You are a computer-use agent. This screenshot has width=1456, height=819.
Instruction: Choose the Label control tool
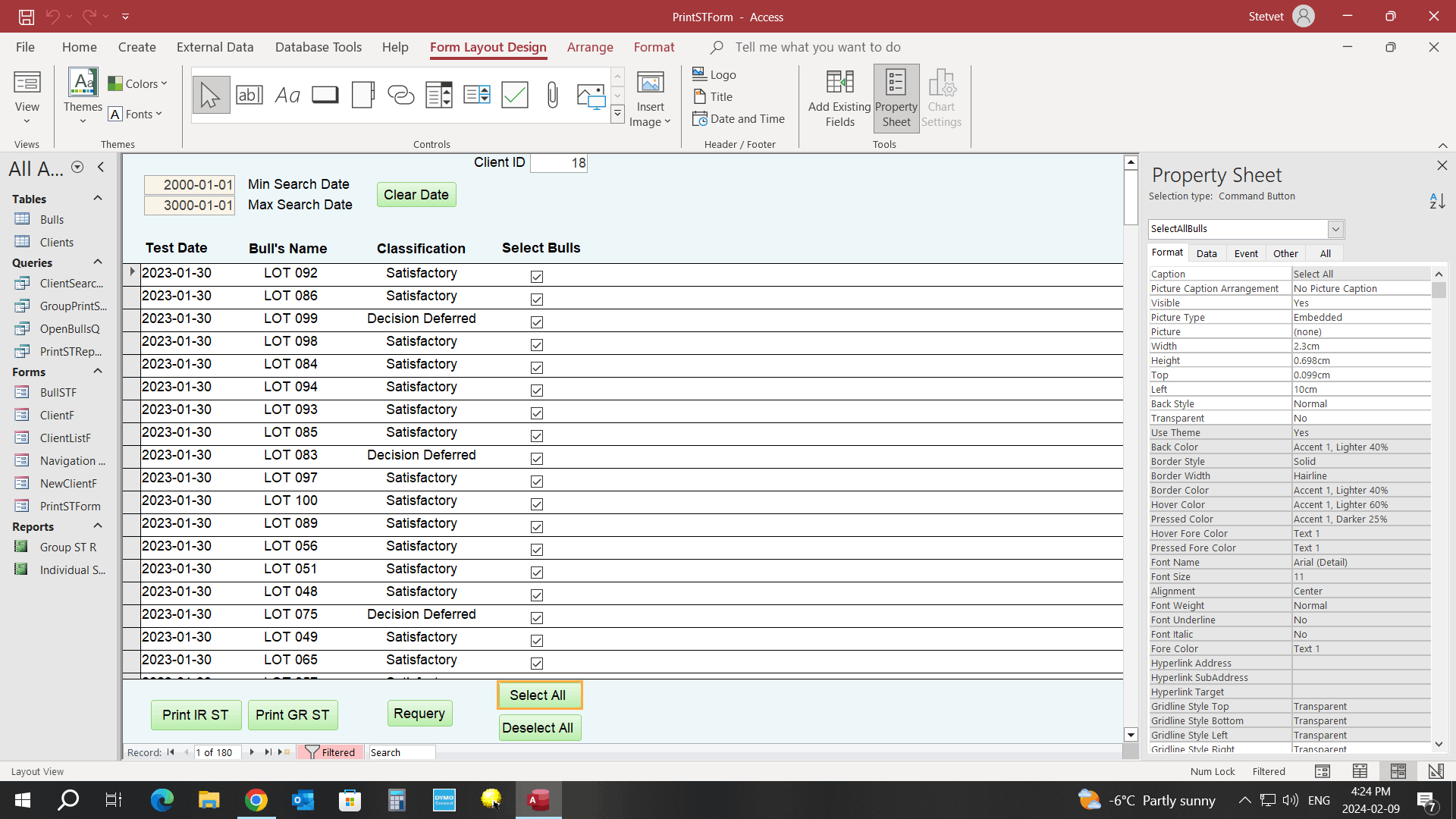(287, 96)
